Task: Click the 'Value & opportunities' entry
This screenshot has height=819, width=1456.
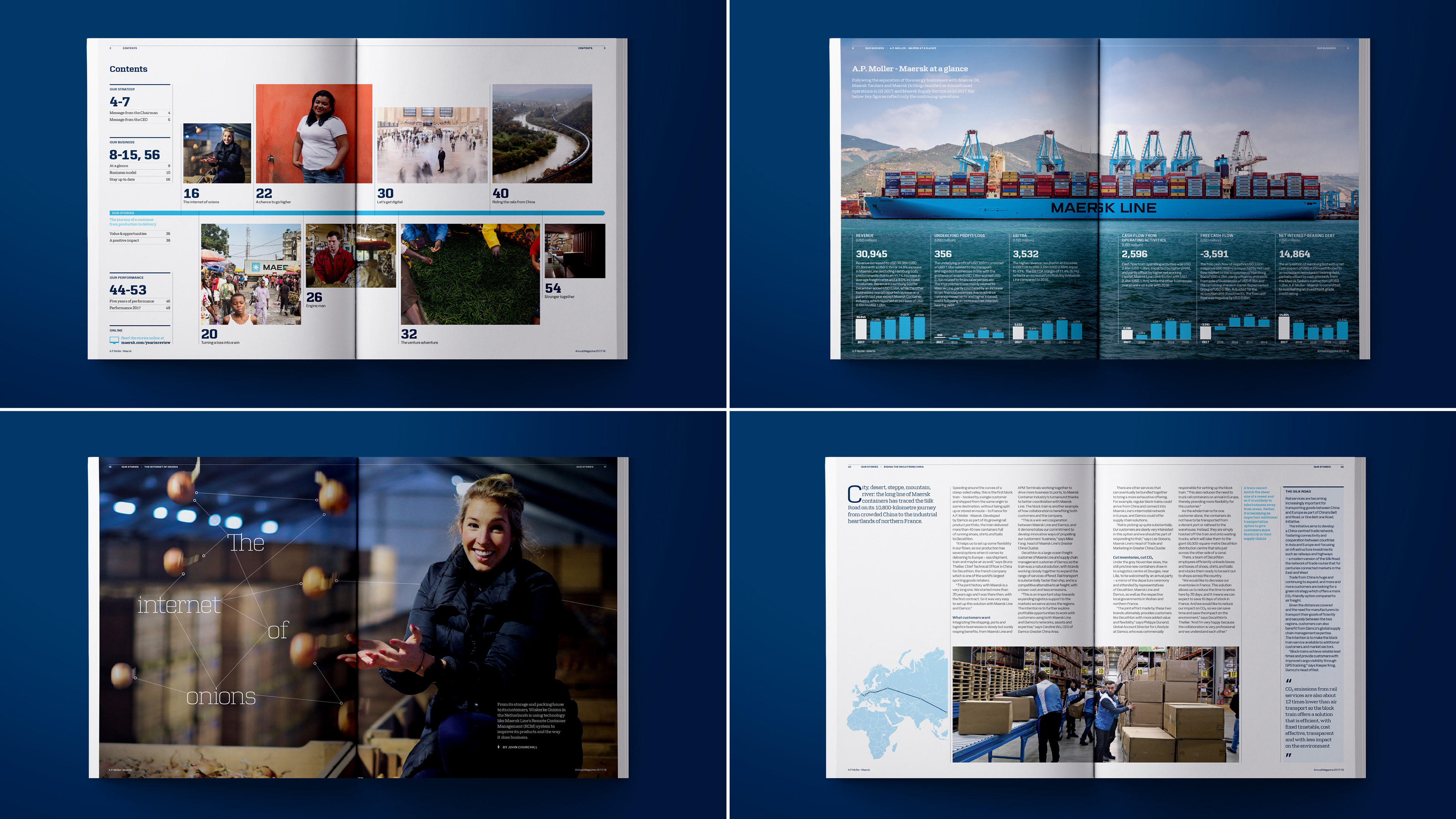Action: [x=140, y=234]
